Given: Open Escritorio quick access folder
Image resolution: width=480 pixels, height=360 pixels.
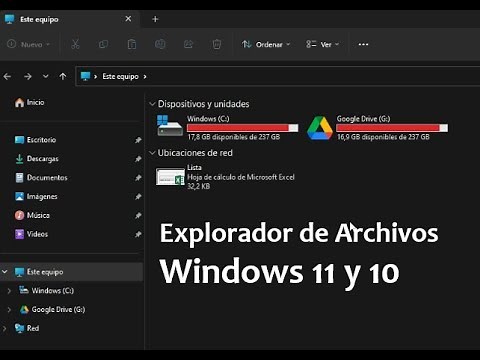Looking at the screenshot, I should coord(35,140).
